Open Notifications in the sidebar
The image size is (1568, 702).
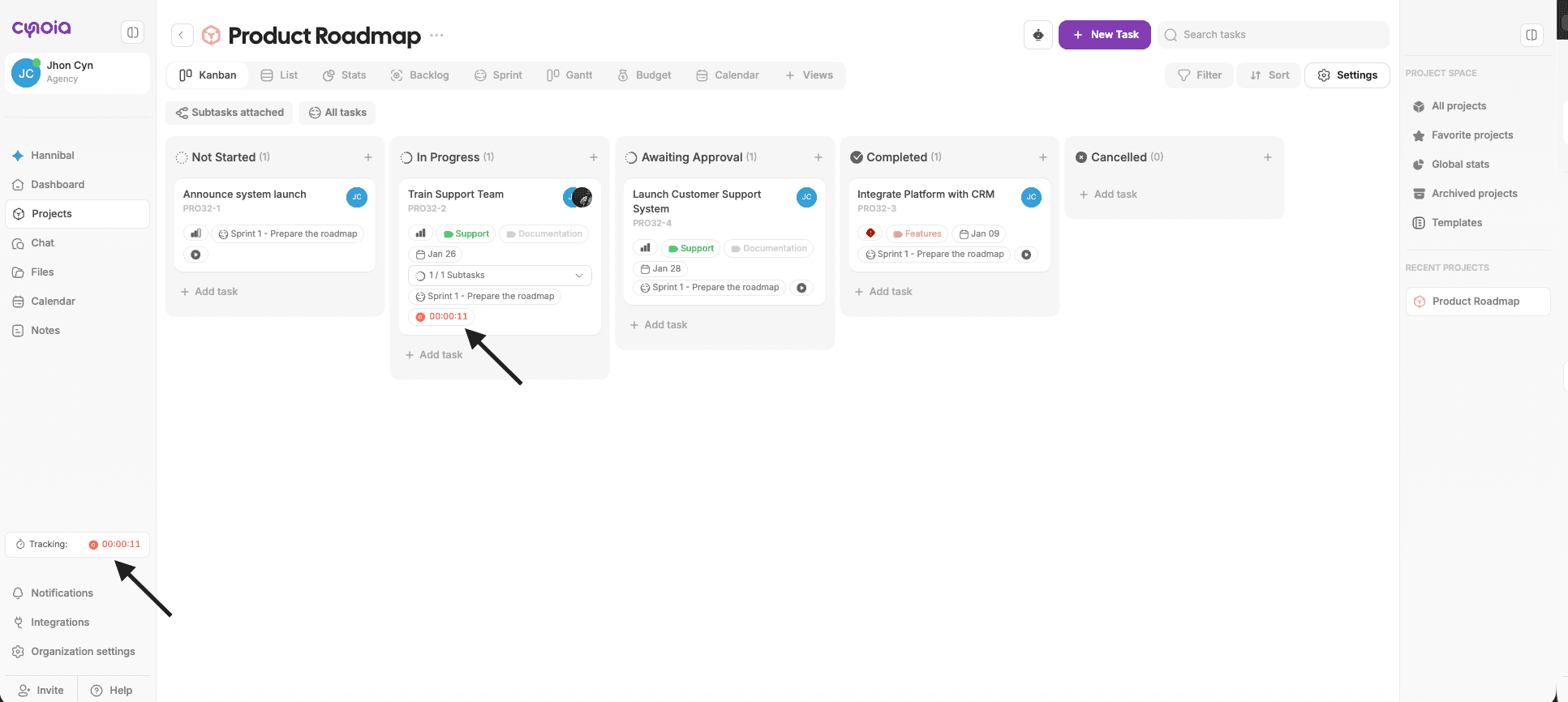[77, 593]
